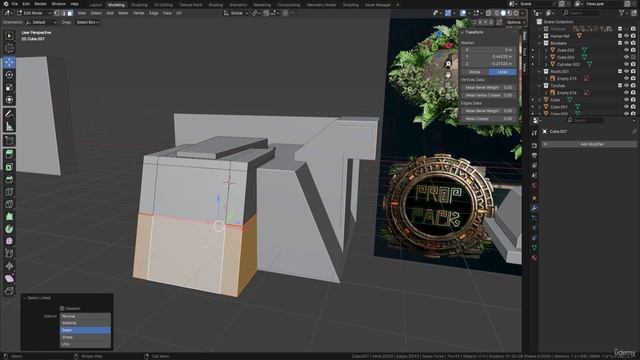Choose the 3D Cursor tool
Screen dimensions: 640x360
pyautogui.click(x=9, y=49)
